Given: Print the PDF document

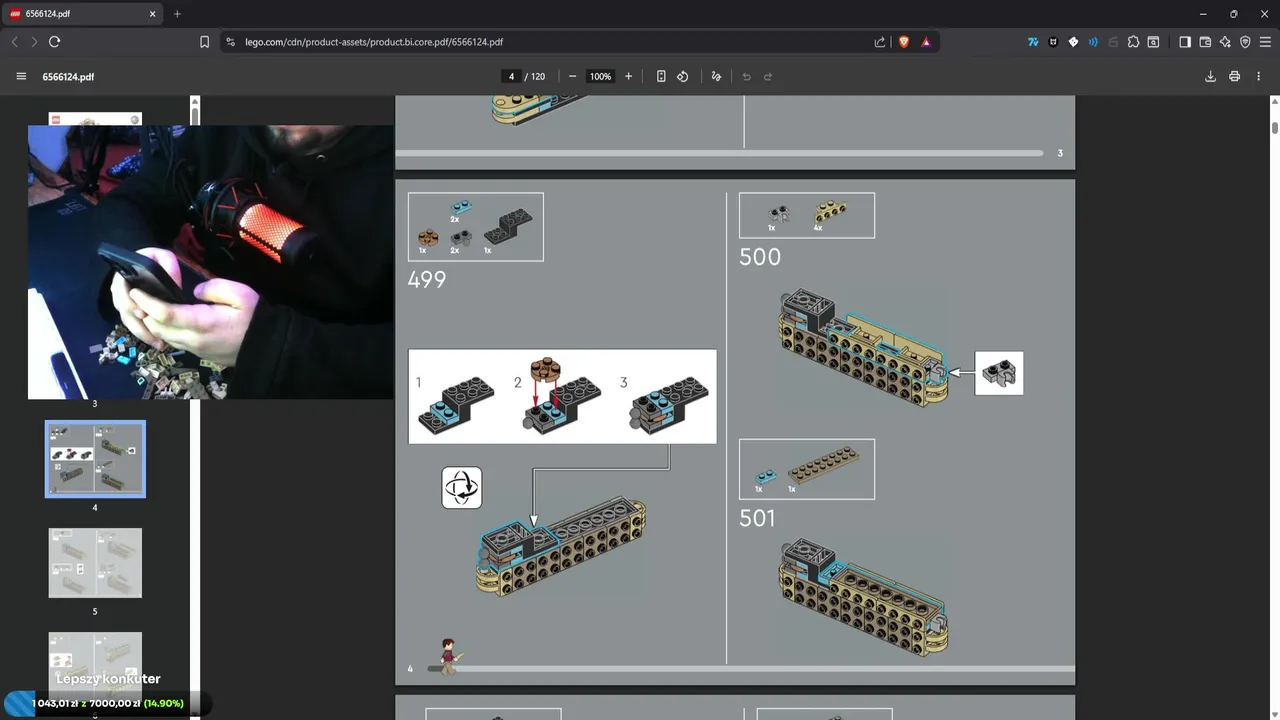Looking at the screenshot, I should click(x=1234, y=77).
